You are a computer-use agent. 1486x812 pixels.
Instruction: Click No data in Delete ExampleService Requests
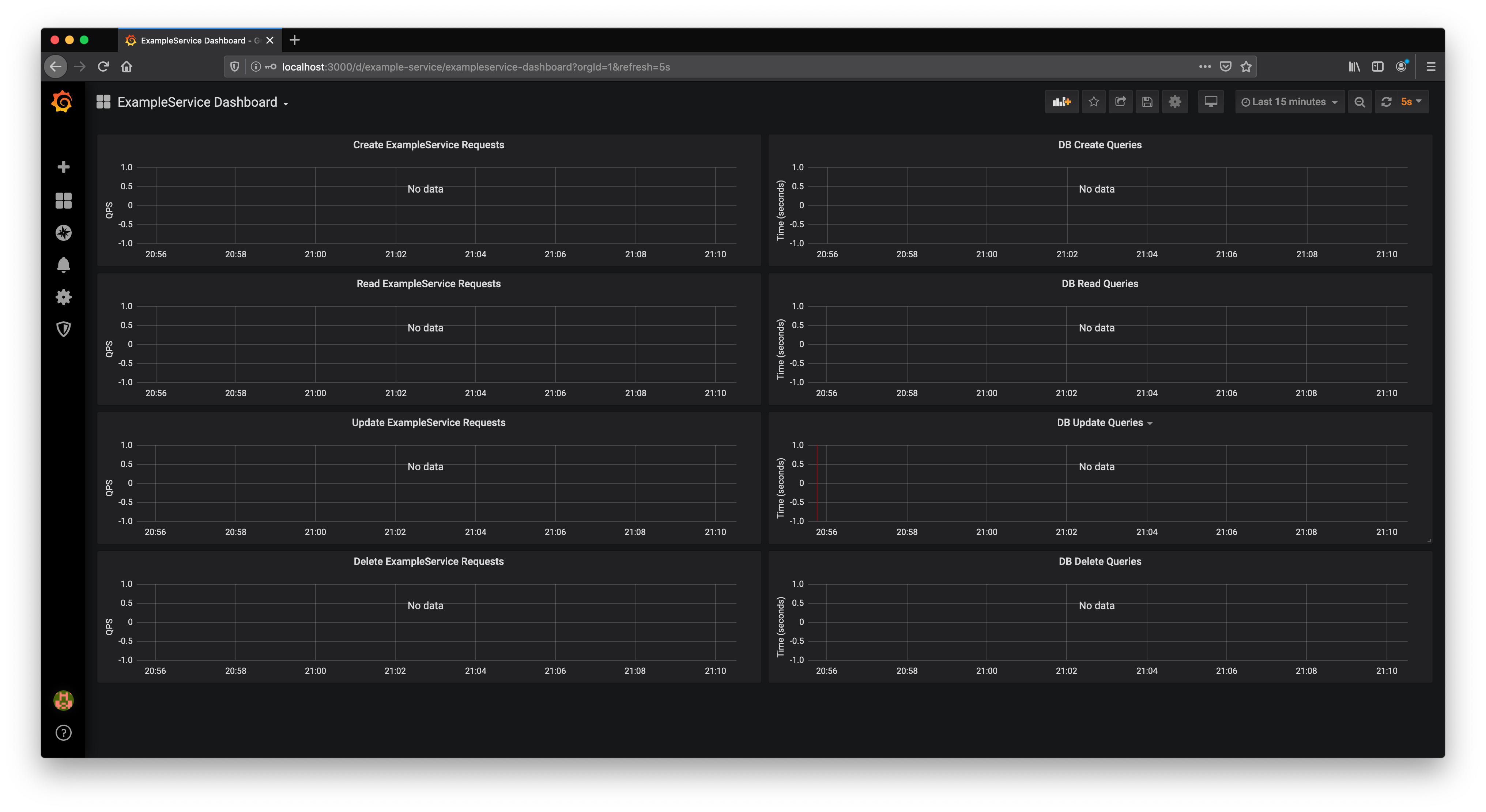pyautogui.click(x=425, y=606)
